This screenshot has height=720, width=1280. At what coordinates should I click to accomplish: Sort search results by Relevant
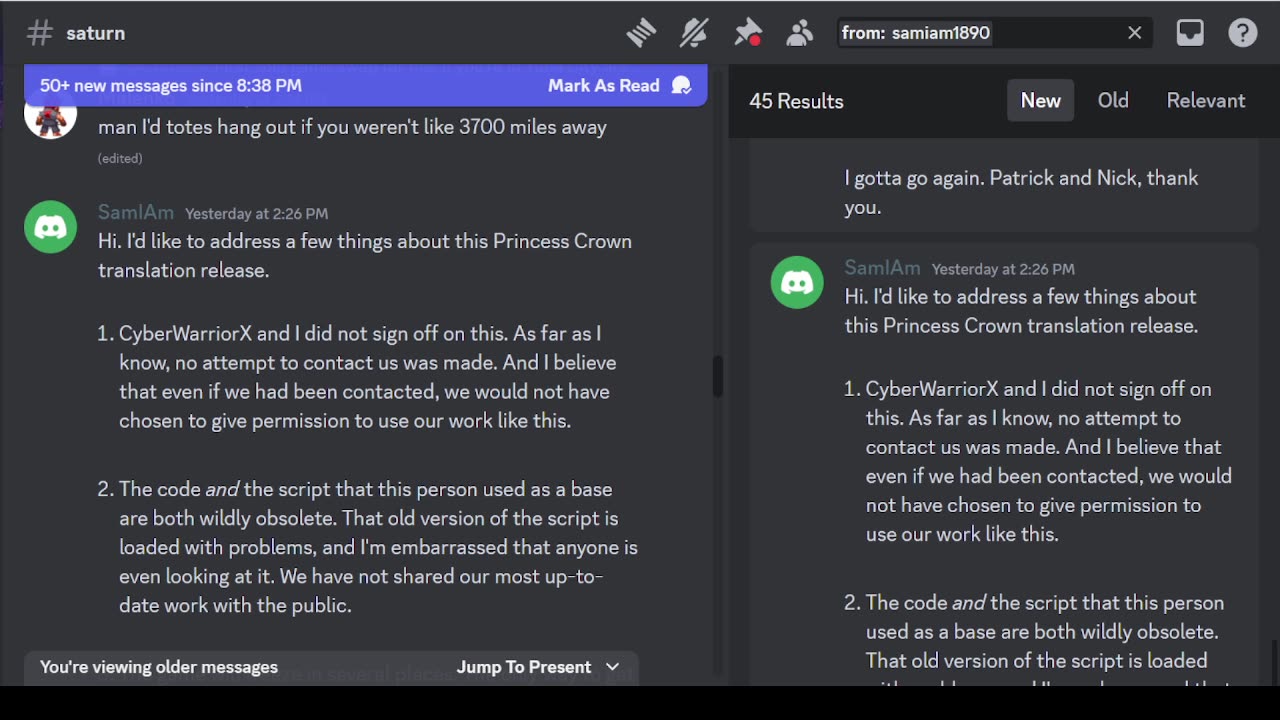[x=1205, y=101]
